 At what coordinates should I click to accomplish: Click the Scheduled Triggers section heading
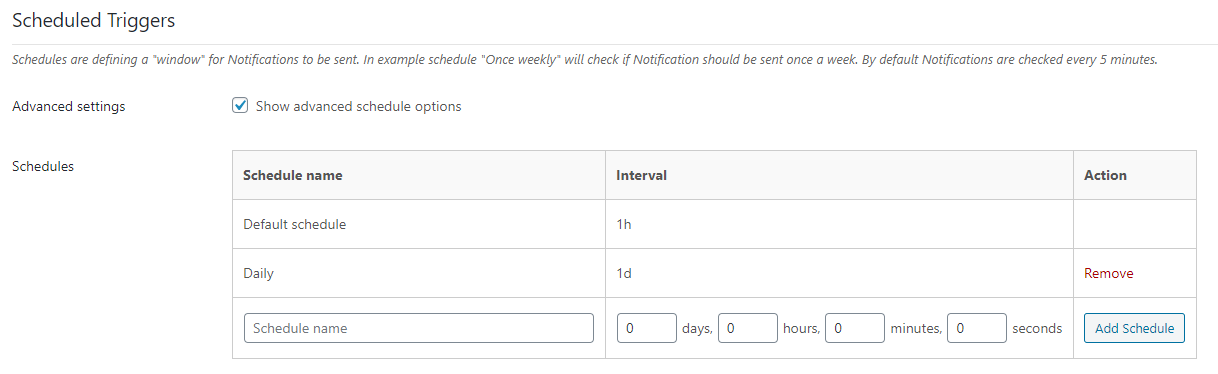click(95, 18)
